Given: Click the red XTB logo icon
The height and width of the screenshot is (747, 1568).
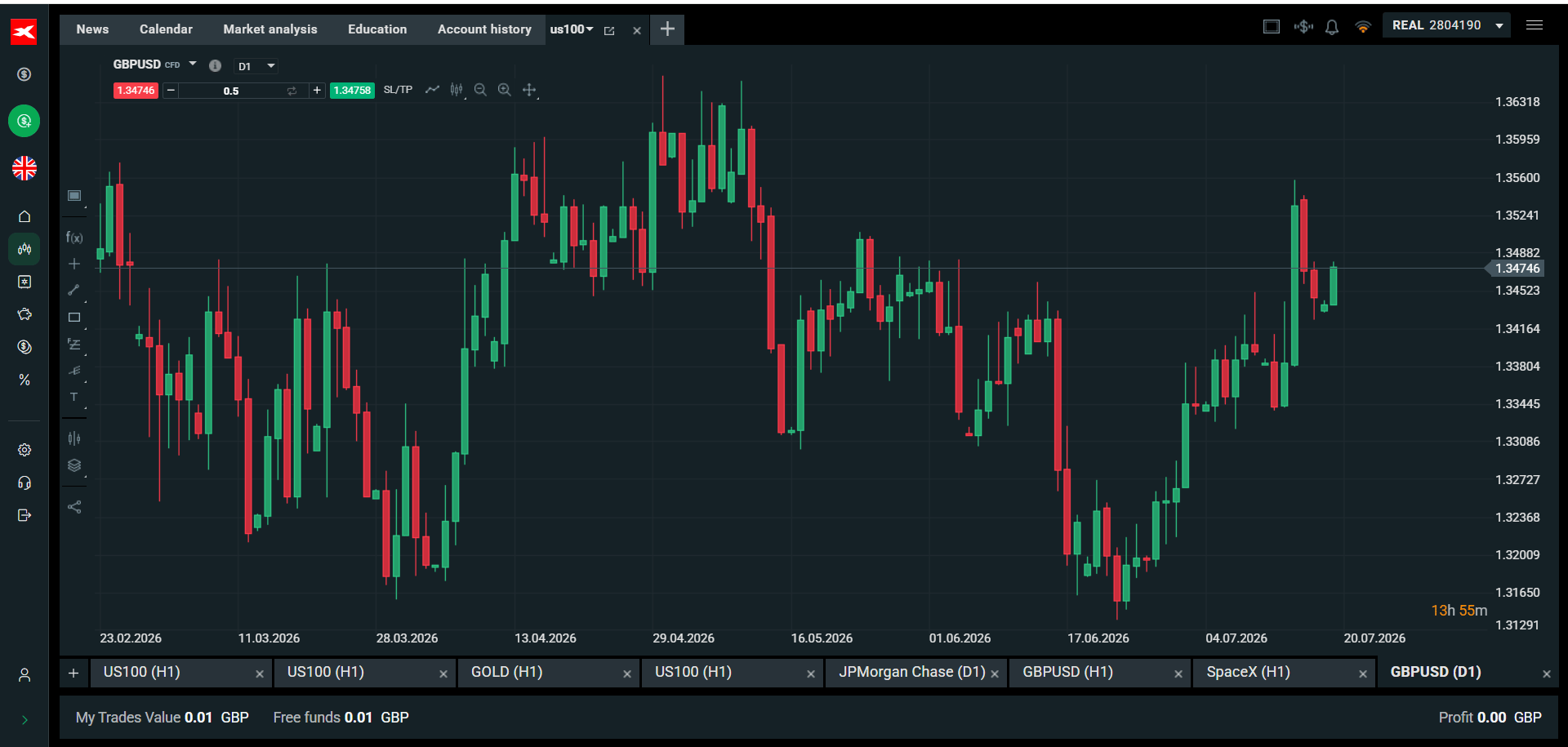Looking at the screenshot, I should pyautogui.click(x=24, y=32).
